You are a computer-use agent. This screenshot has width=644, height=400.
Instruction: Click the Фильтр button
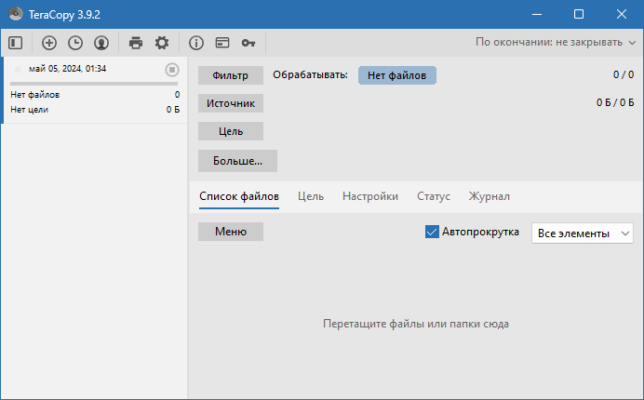(230, 76)
